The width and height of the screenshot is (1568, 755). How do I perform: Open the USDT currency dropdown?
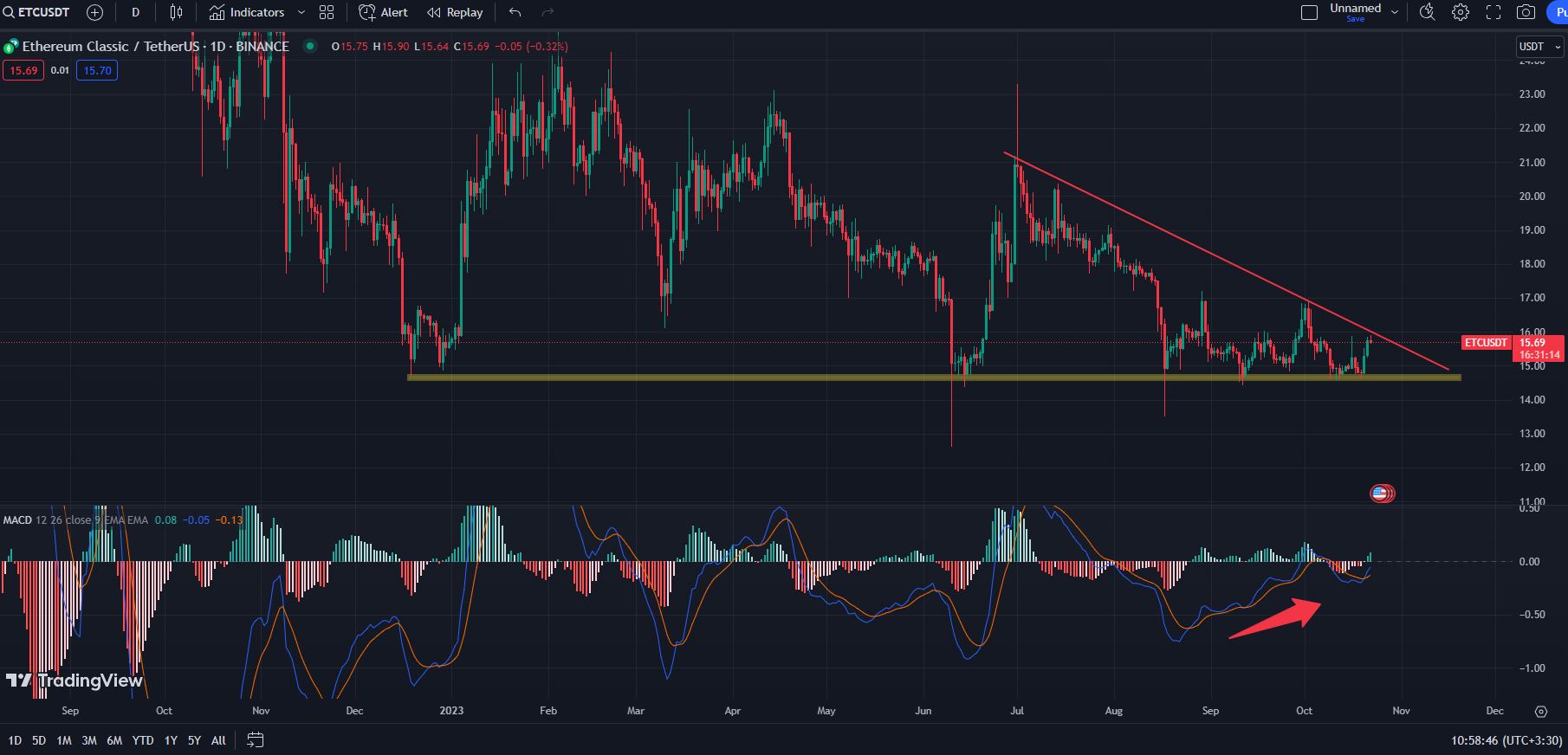[1539, 47]
